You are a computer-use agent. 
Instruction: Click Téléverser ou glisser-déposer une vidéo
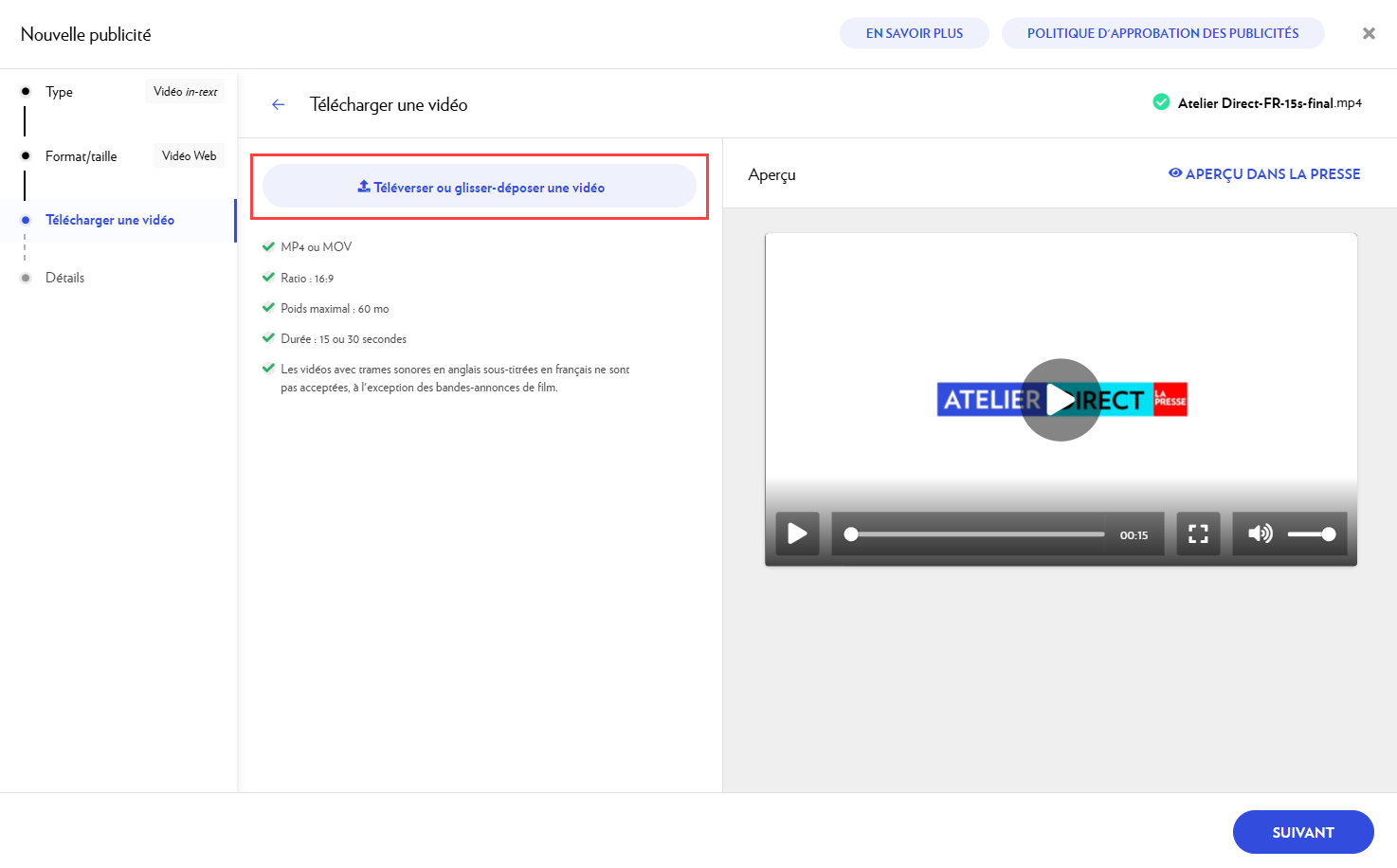(x=488, y=188)
